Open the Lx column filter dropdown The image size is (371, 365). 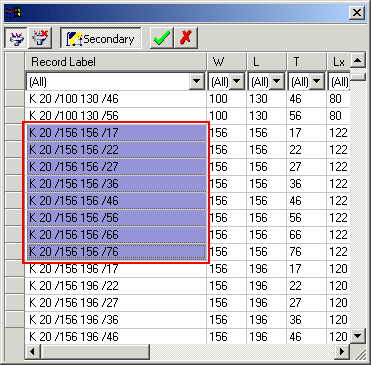point(339,81)
